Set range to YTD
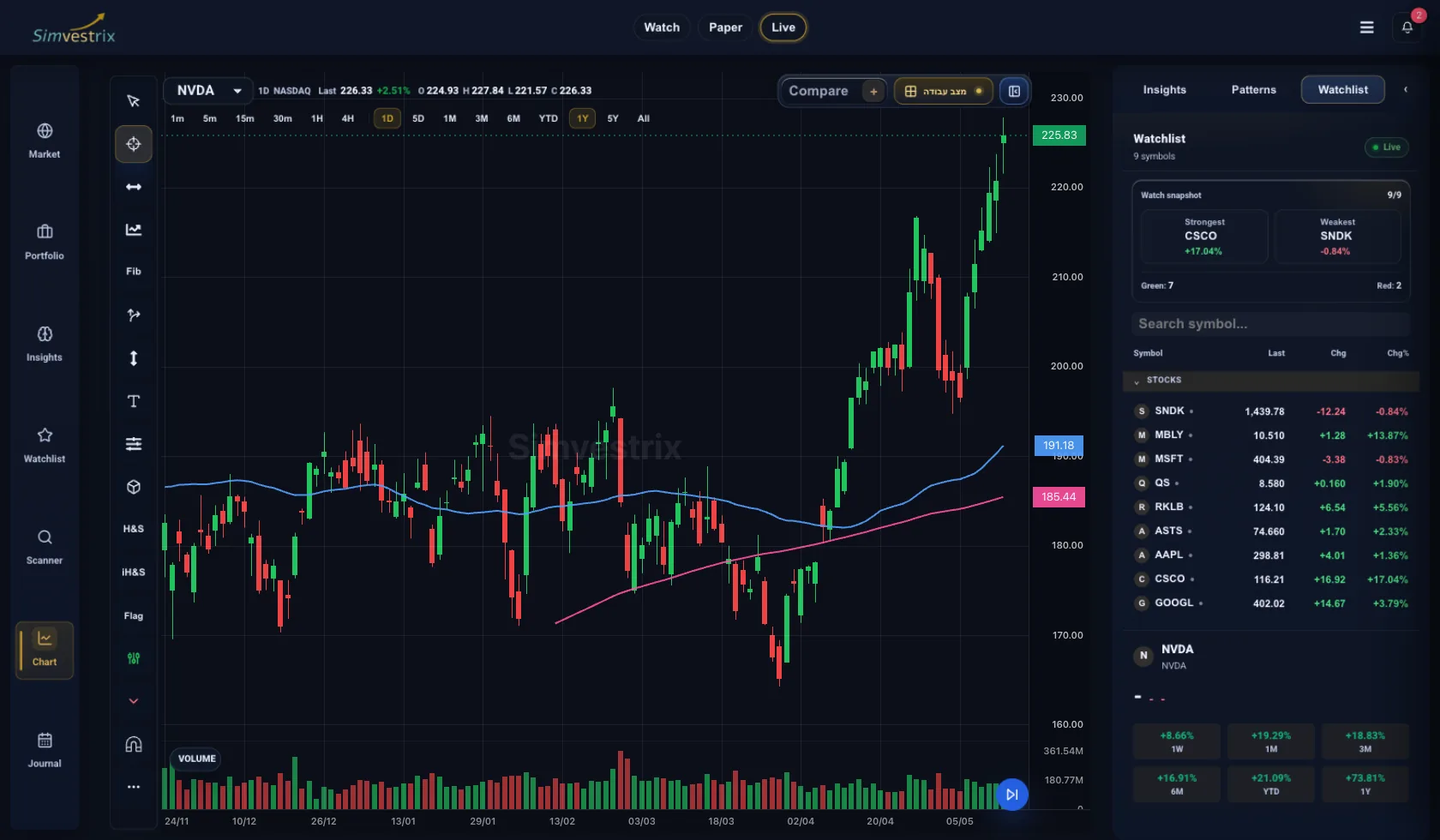The height and width of the screenshot is (840, 1440). [x=549, y=118]
